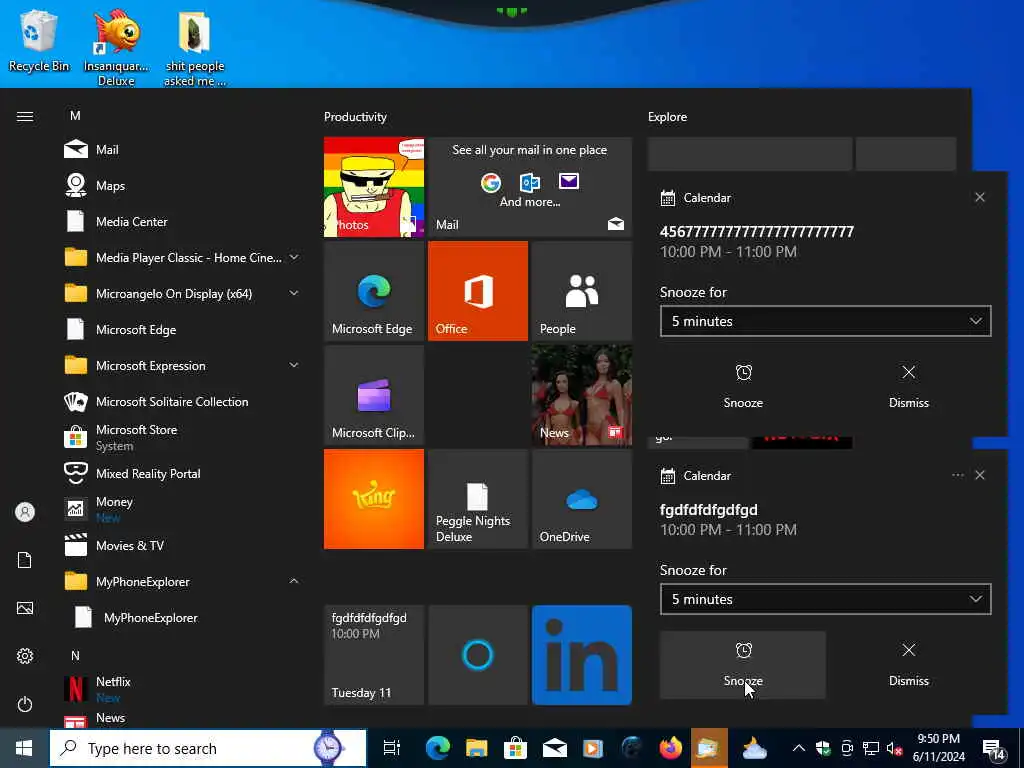The image size is (1024, 768).
Task: Open Media Center in the app list
Action: point(182,221)
